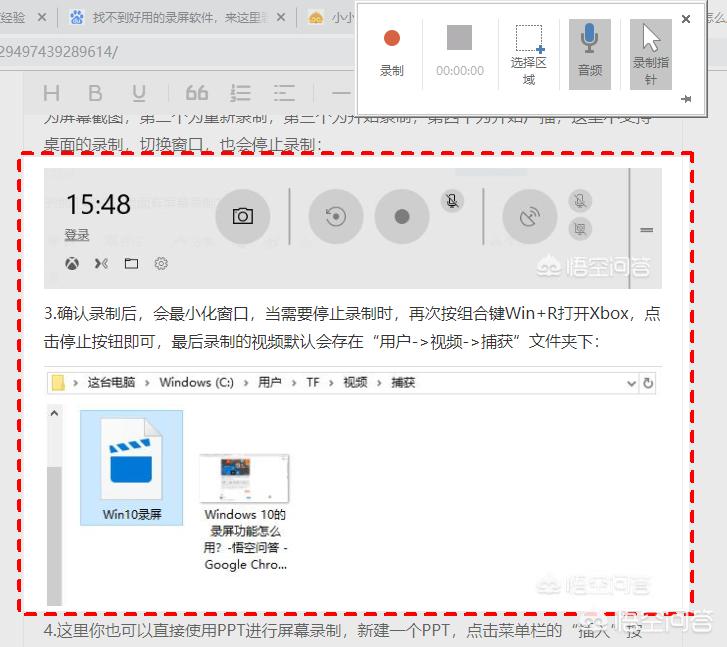Image resolution: width=727 pixels, height=647 pixels.
Task: Insert bulleted list from editor toolbar
Action: click(x=284, y=93)
